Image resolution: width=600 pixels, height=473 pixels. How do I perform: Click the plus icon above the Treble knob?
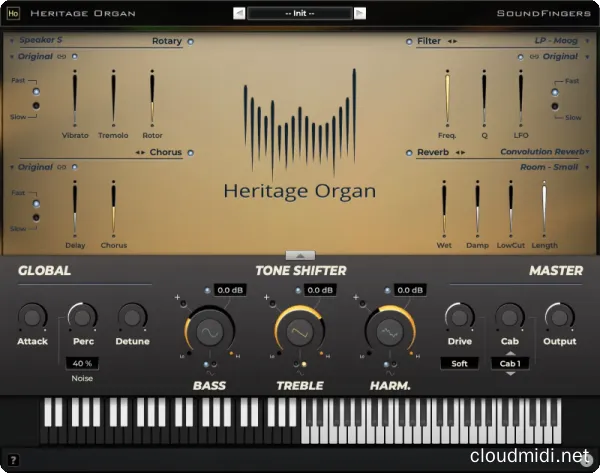pos(267,297)
